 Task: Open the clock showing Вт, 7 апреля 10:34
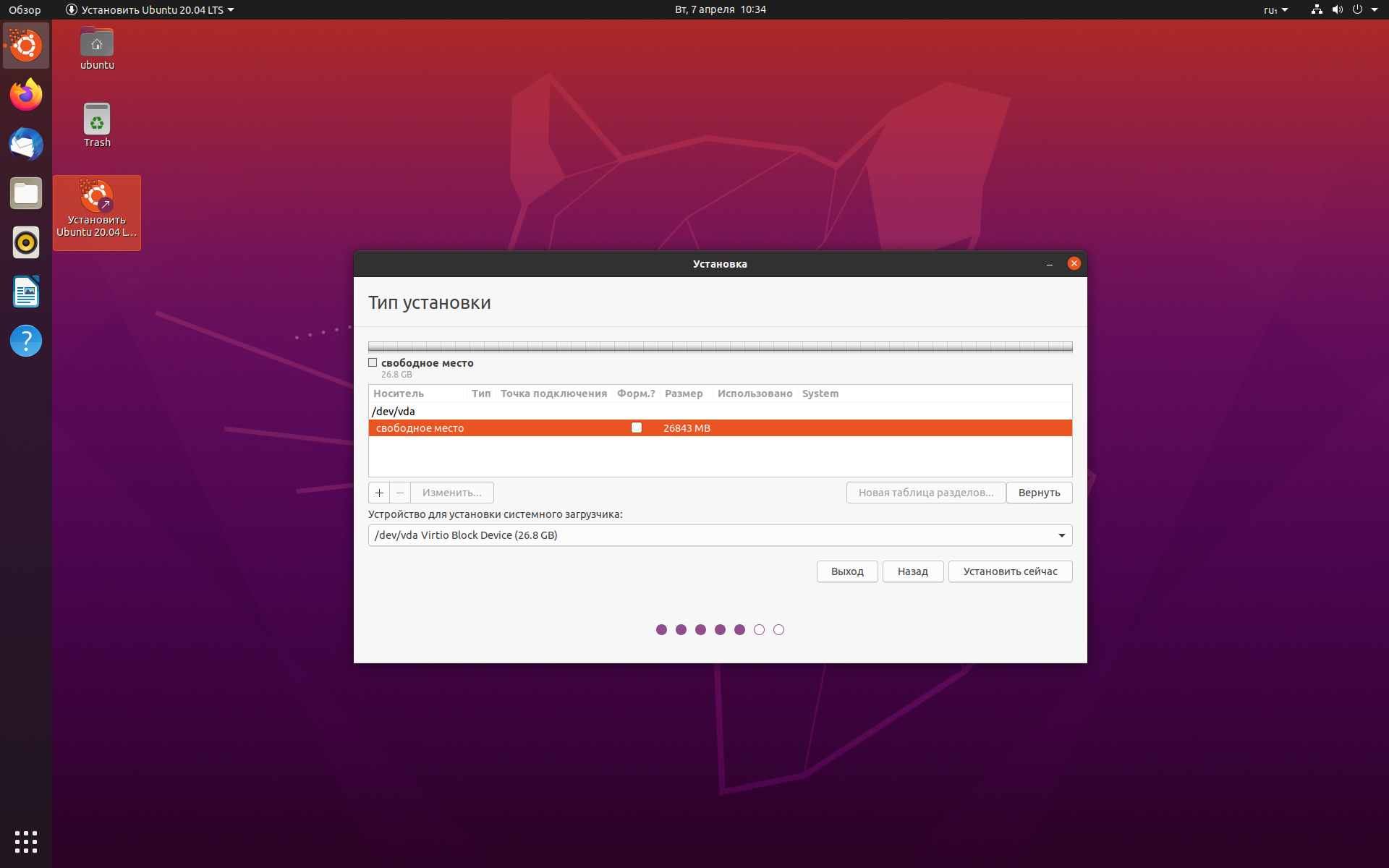[x=720, y=9]
